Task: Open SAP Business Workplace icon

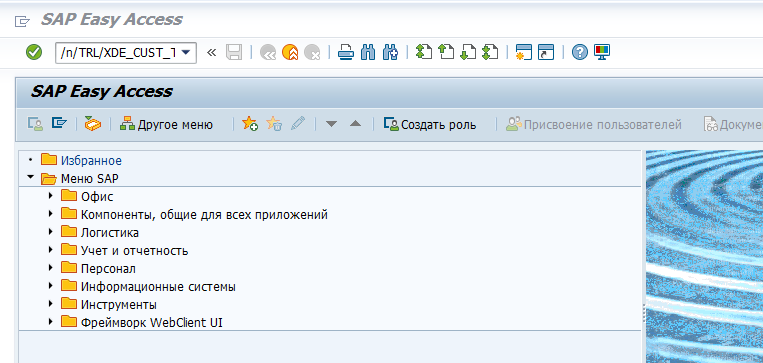Action: click(93, 124)
